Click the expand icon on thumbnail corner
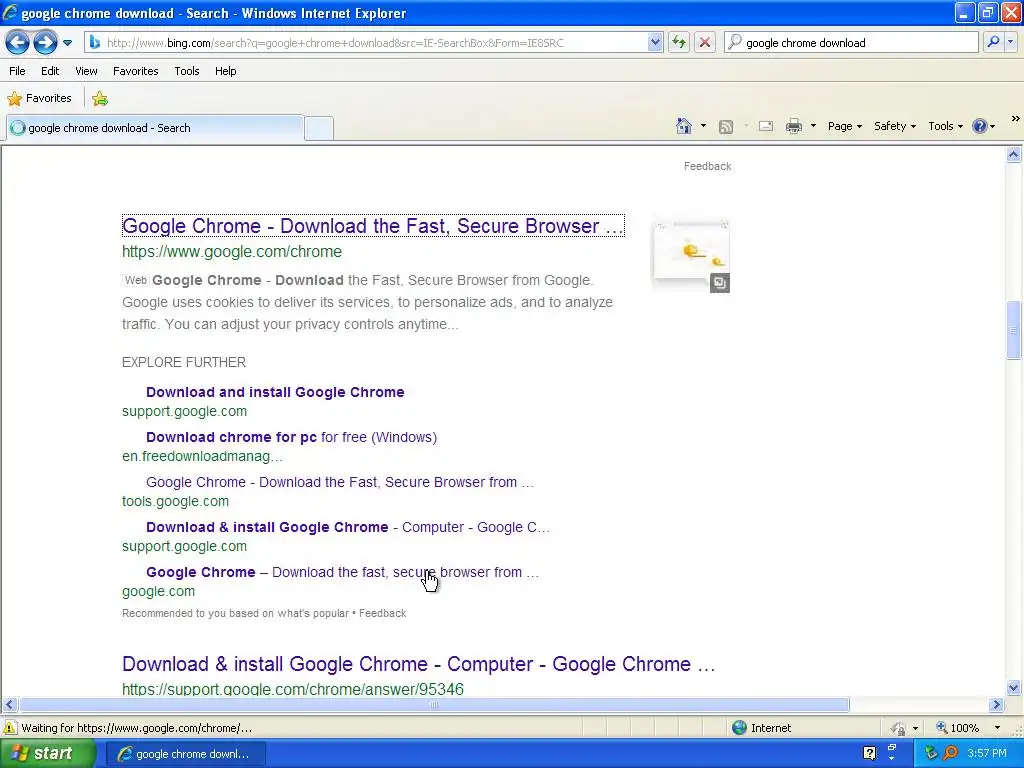1024x768 pixels. (720, 283)
